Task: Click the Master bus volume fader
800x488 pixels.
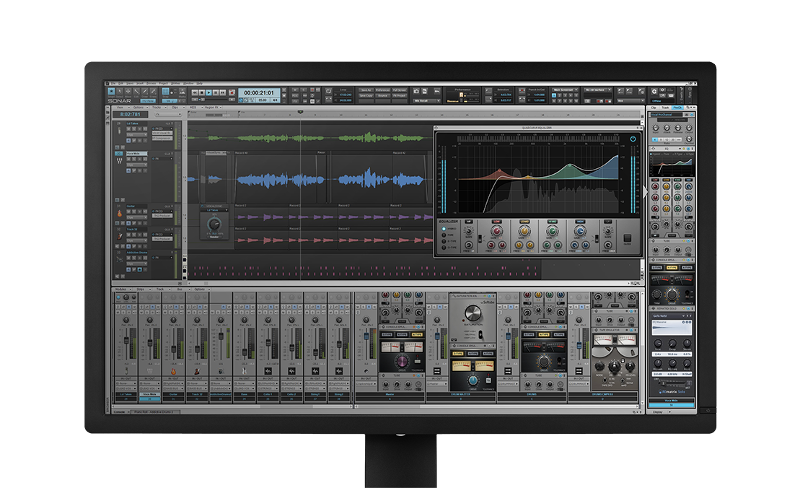Action: [366, 336]
